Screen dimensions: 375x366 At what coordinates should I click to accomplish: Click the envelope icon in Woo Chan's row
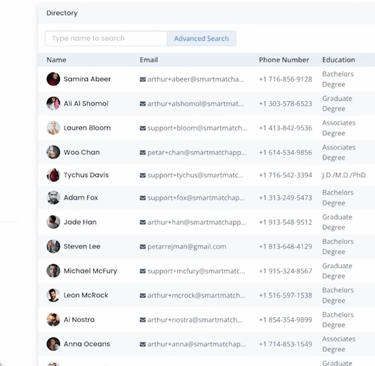point(143,152)
